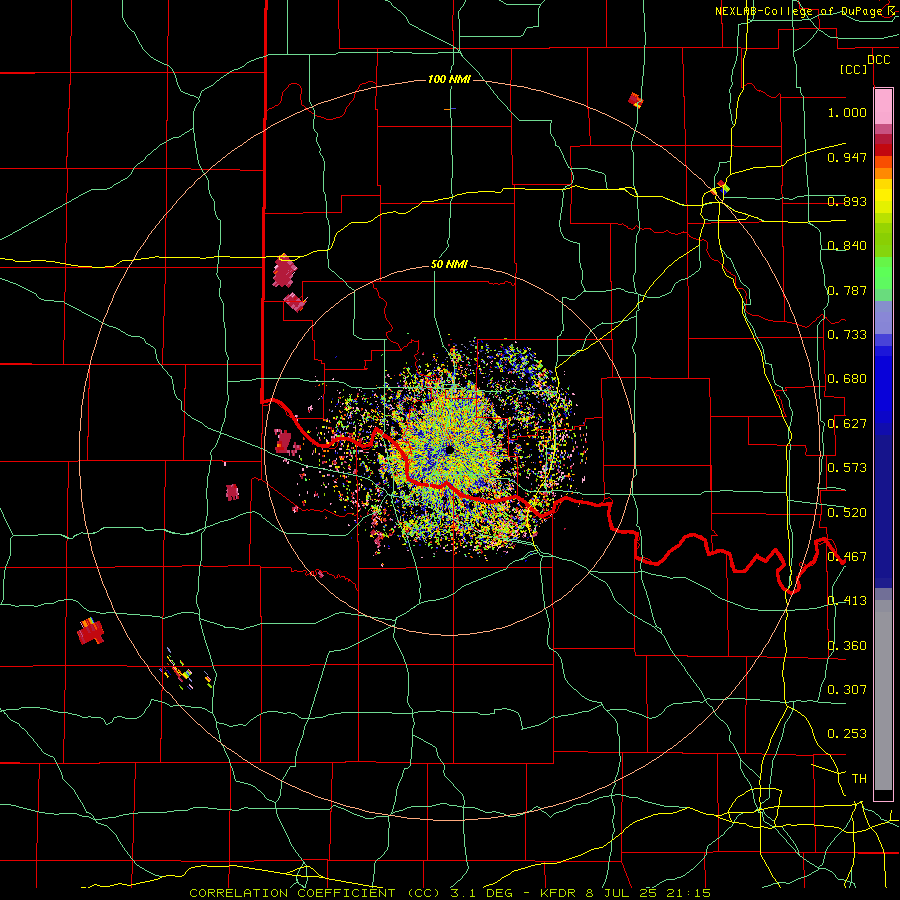Click the 0.893 legend value
900x900 pixels.
[847, 201]
